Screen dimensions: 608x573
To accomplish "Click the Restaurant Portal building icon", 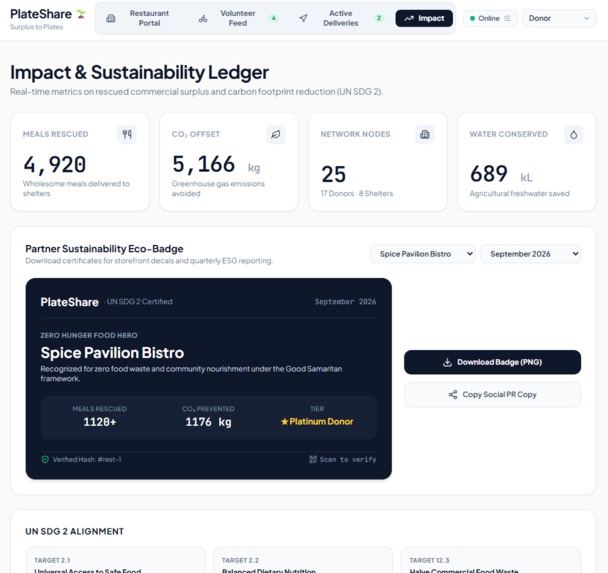I will (111, 18).
